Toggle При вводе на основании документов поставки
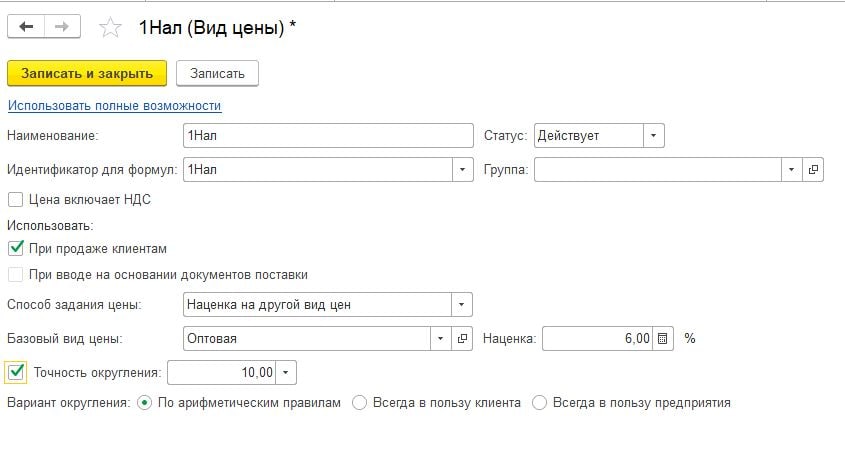Image resolution: width=845 pixels, height=456 pixels. click(16, 274)
